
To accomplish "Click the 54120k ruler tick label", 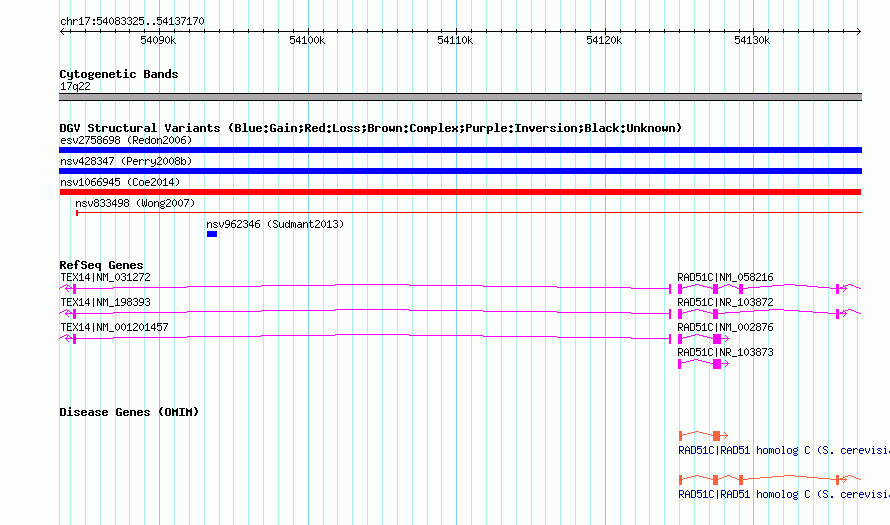I will pyautogui.click(x=604, y=40).
